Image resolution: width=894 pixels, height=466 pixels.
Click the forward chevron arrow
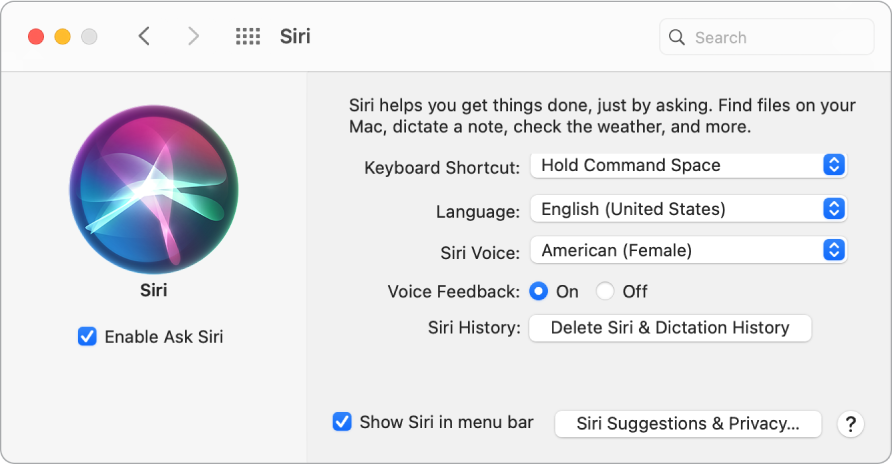(193, 37)
